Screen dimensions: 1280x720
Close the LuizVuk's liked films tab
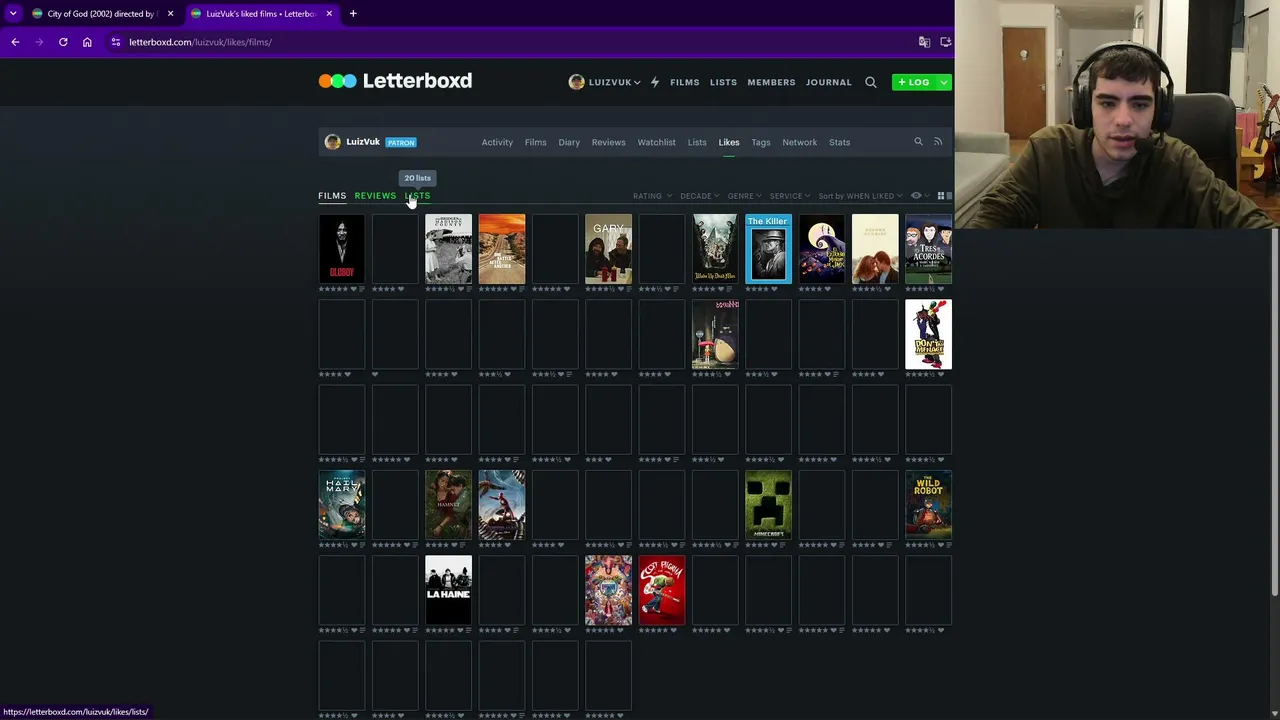[x=329, y=14]
